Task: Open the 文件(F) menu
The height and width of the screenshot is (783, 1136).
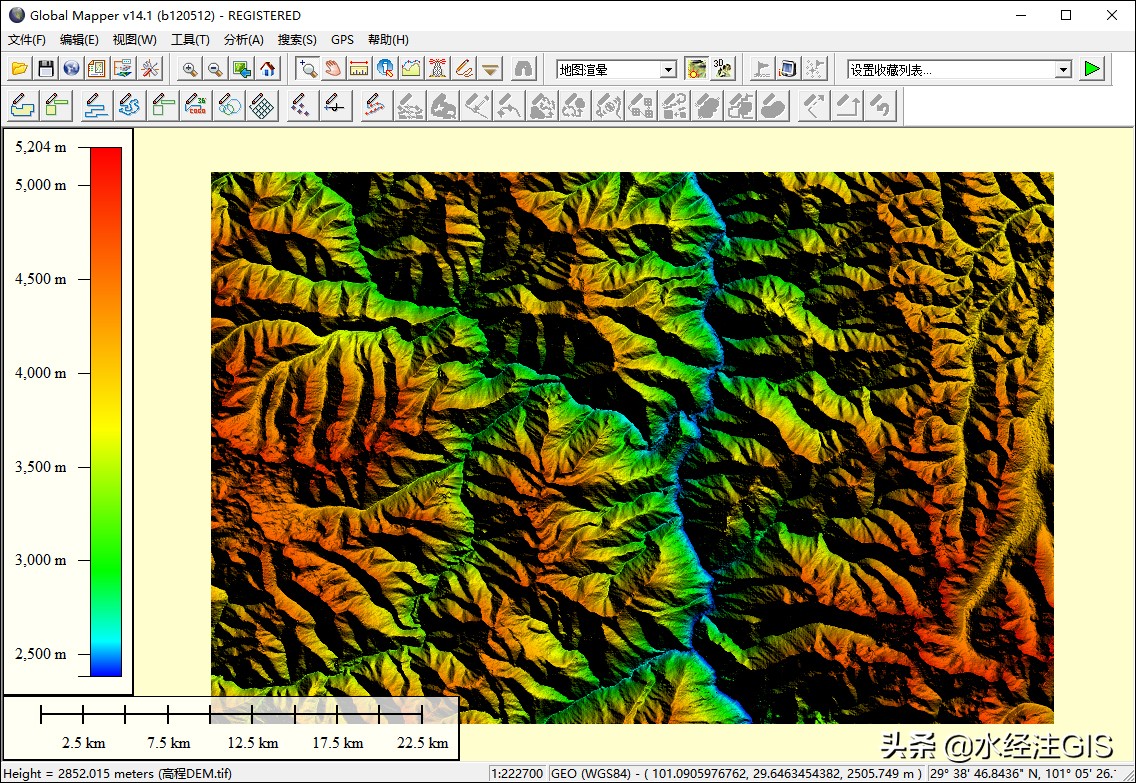Action: [x=27, y=40]
